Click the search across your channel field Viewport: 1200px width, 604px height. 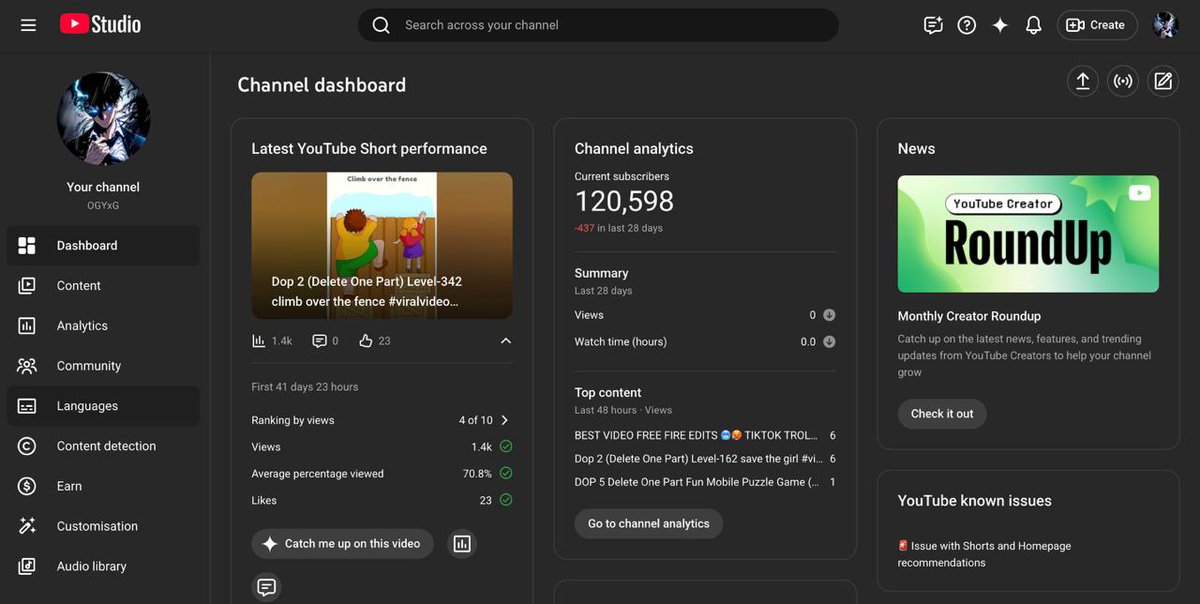point(598,25)
